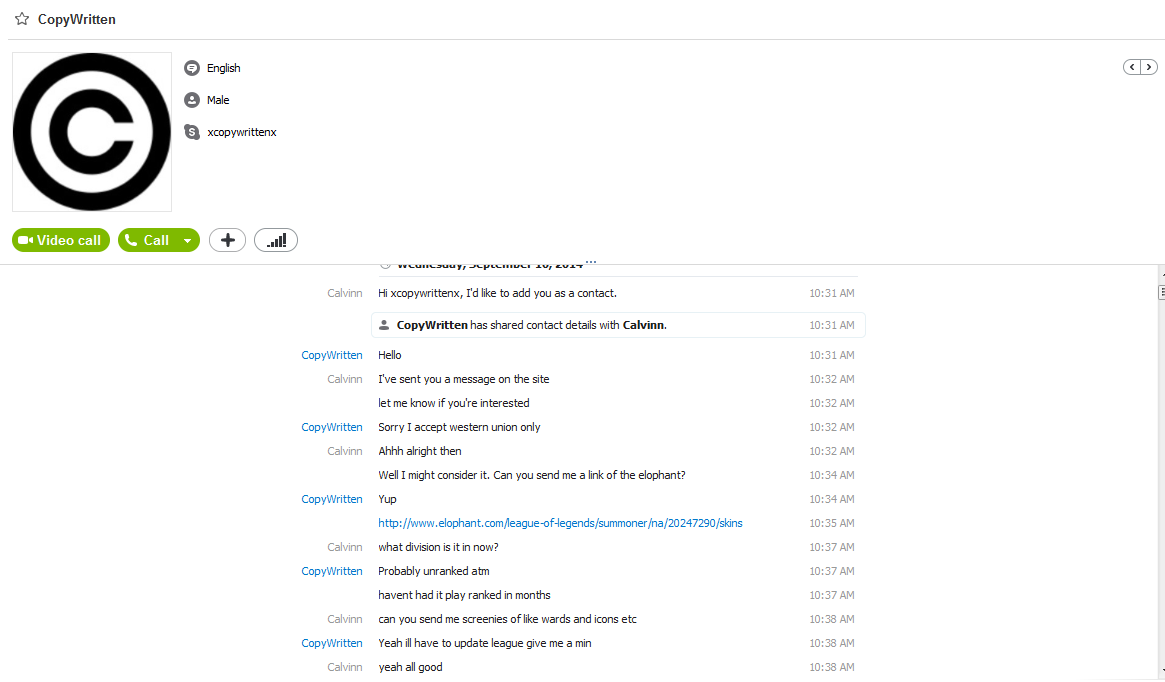Viewport: 1165px width, 682px height.
Task: Click the right profile panel arrow
Action: pyautogui.click(x=1149, y=67)
